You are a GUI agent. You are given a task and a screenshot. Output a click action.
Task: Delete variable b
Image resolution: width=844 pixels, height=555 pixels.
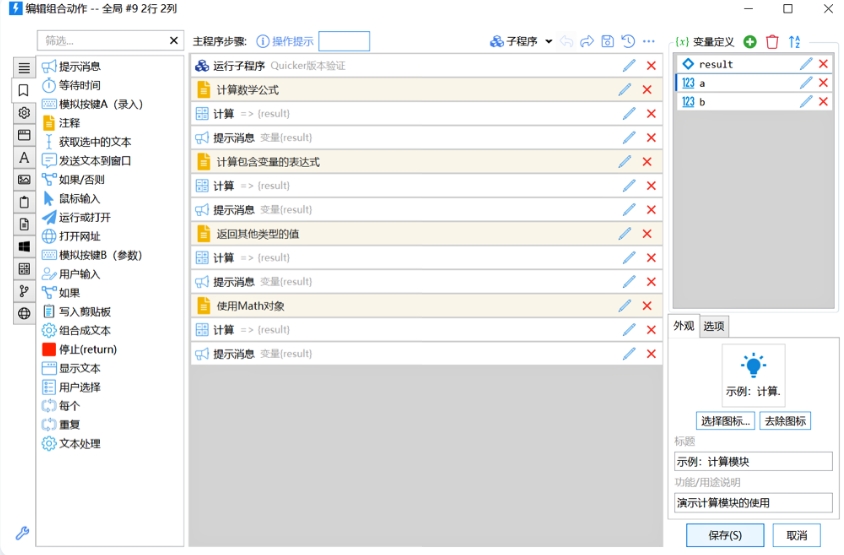(823, 102)
